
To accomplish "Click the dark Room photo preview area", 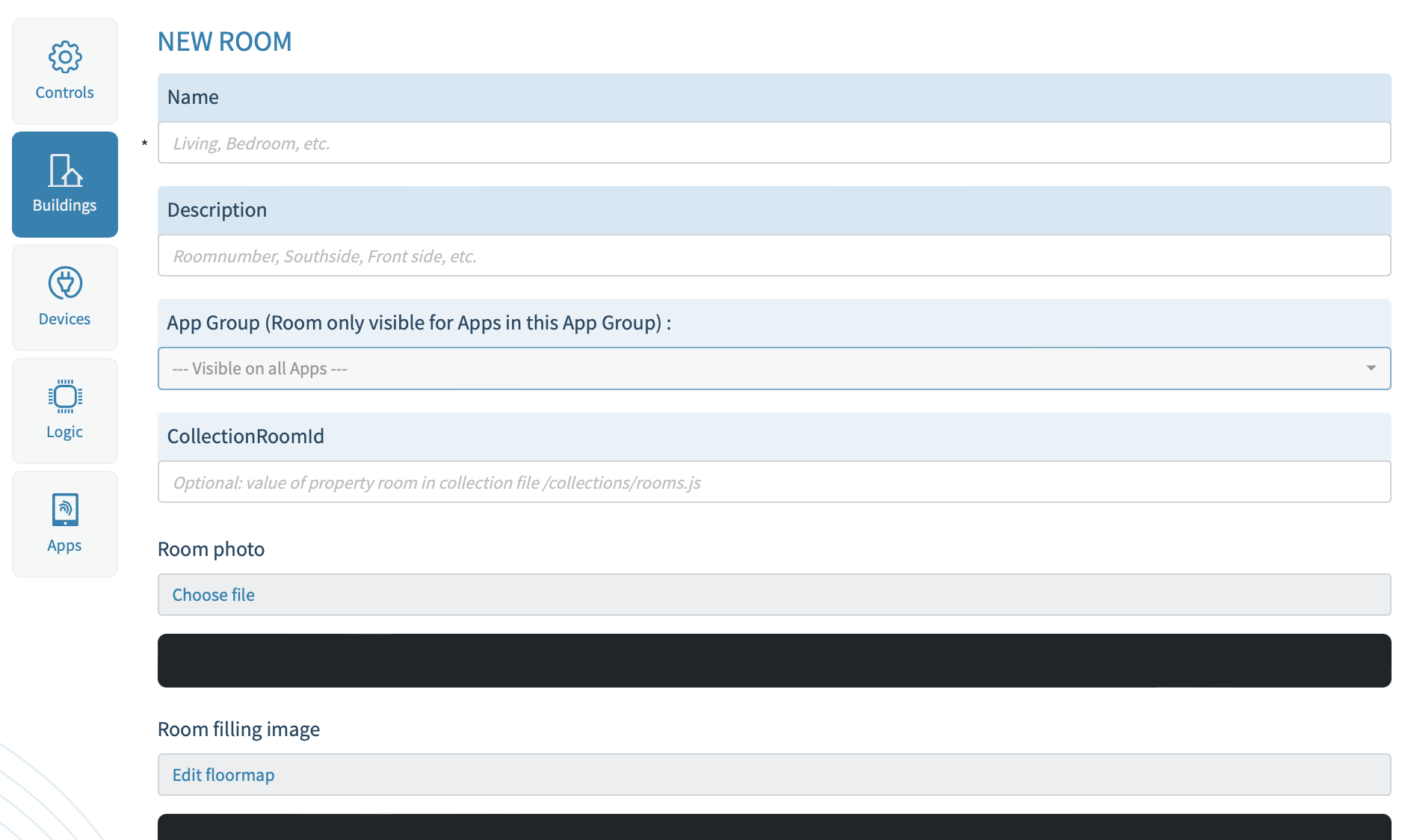I will click(774, 661).
